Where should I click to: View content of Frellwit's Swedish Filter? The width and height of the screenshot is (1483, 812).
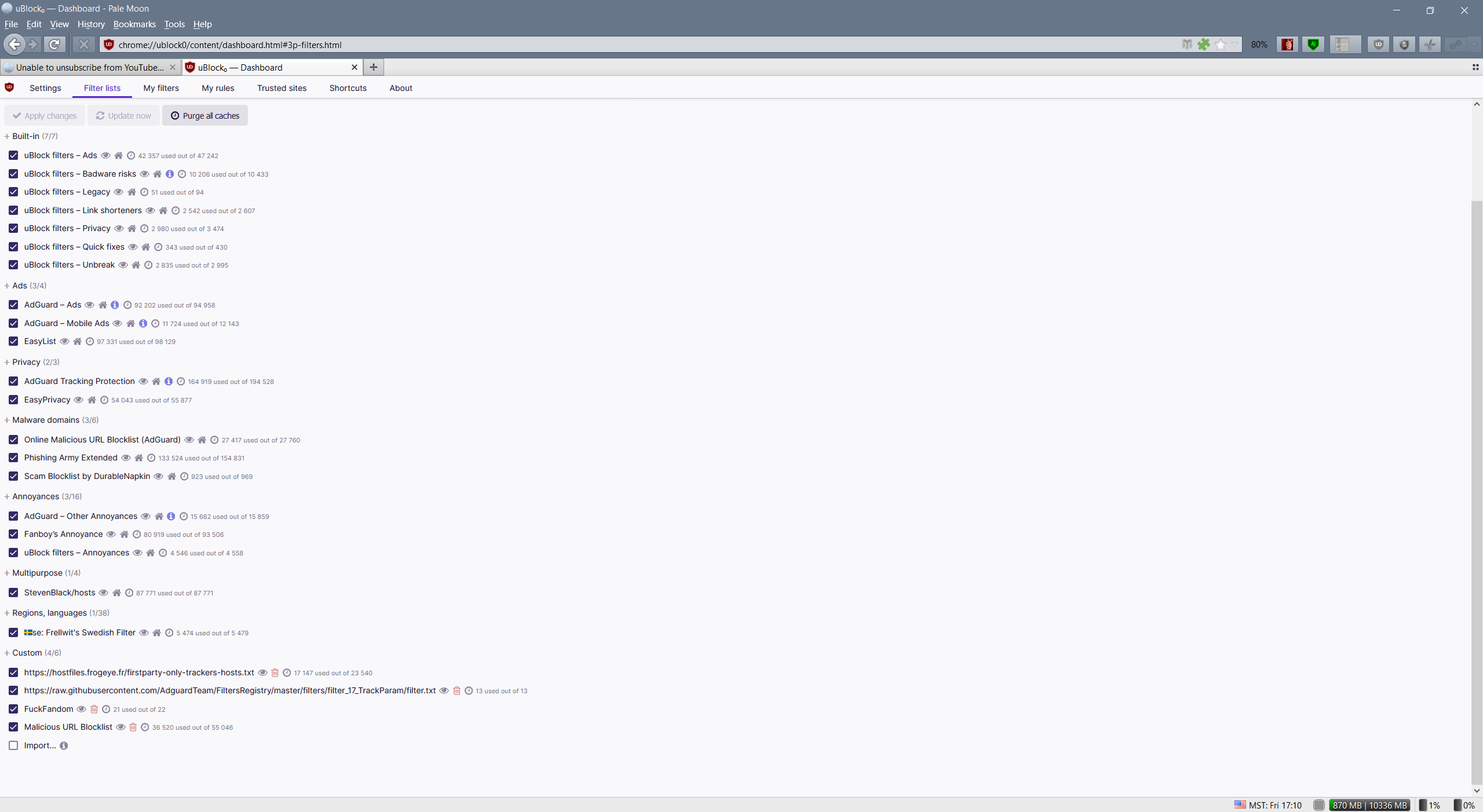[x=144, y=633]
